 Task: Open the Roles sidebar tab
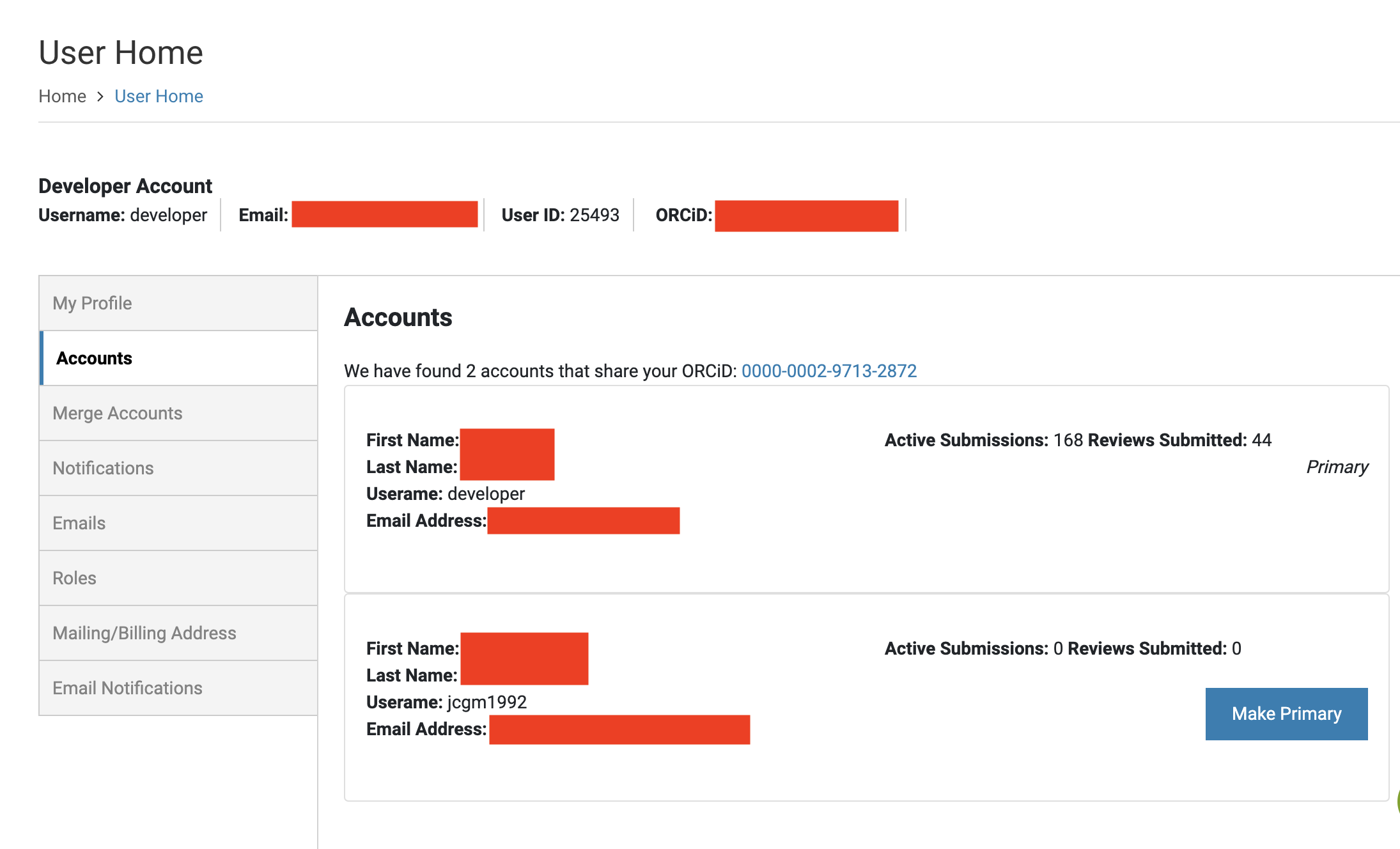point(74,578)
